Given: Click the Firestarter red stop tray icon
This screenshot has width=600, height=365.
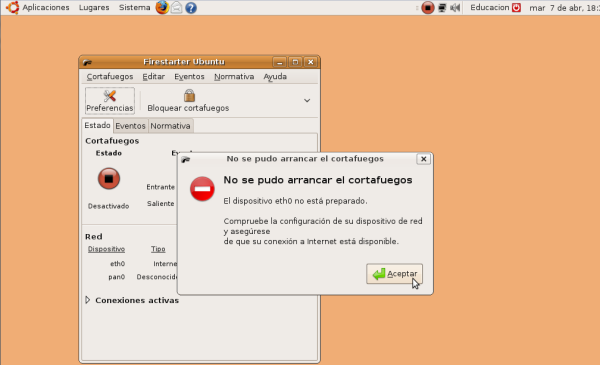Looking at the screenshot, I should coord(428,7).
